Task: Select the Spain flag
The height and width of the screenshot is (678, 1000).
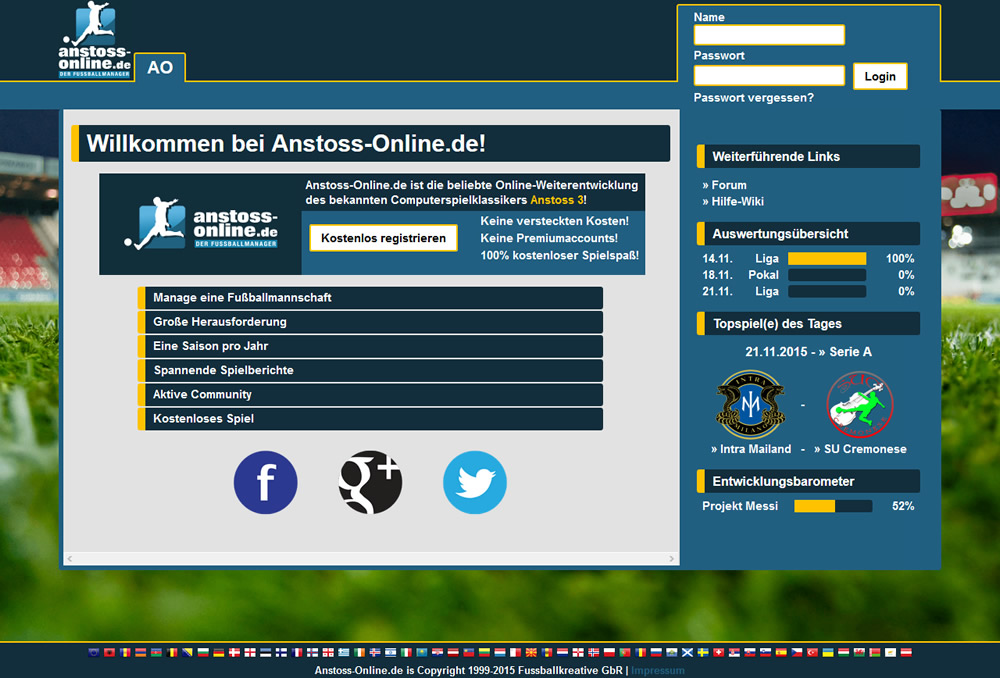Action: coord(781,652)
